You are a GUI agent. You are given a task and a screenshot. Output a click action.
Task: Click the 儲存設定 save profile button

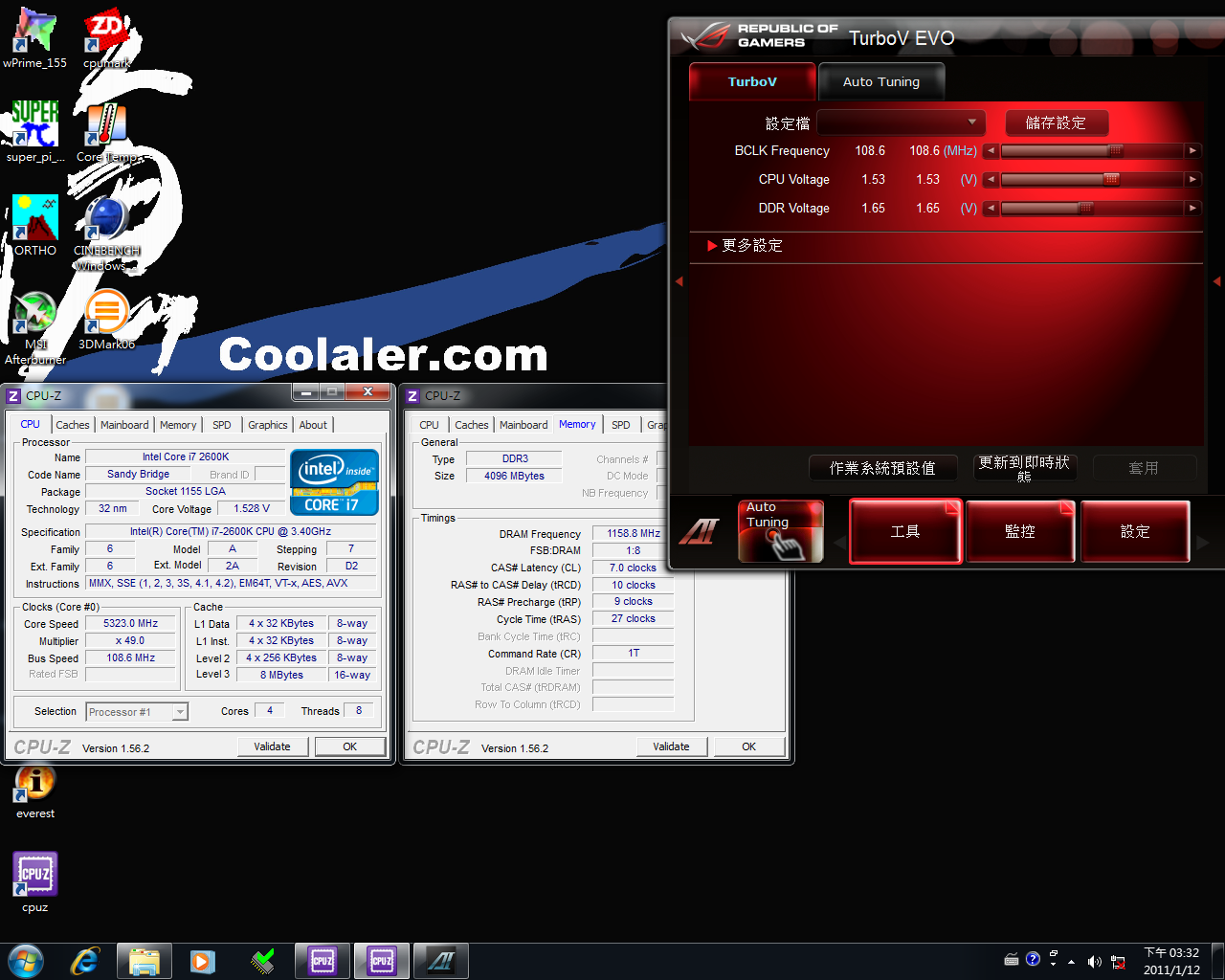(1056, 122)
